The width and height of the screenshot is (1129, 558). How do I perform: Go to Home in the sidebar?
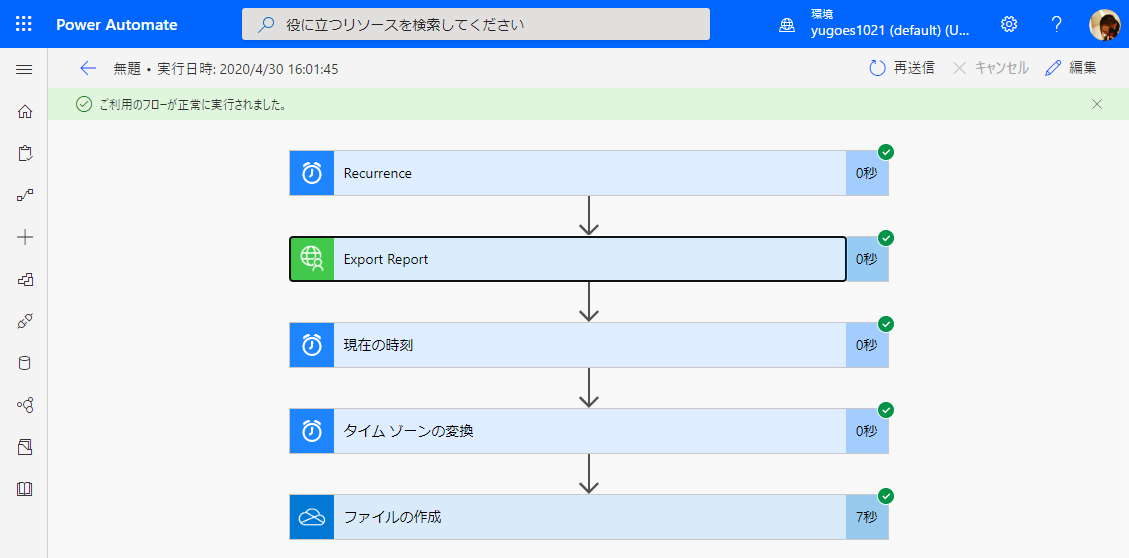[24, 111]
